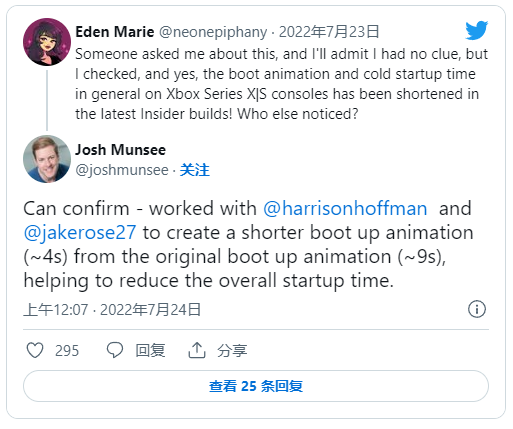Open the tweet info circle icon
The image size is (513, 429).
tap(477, 309)
